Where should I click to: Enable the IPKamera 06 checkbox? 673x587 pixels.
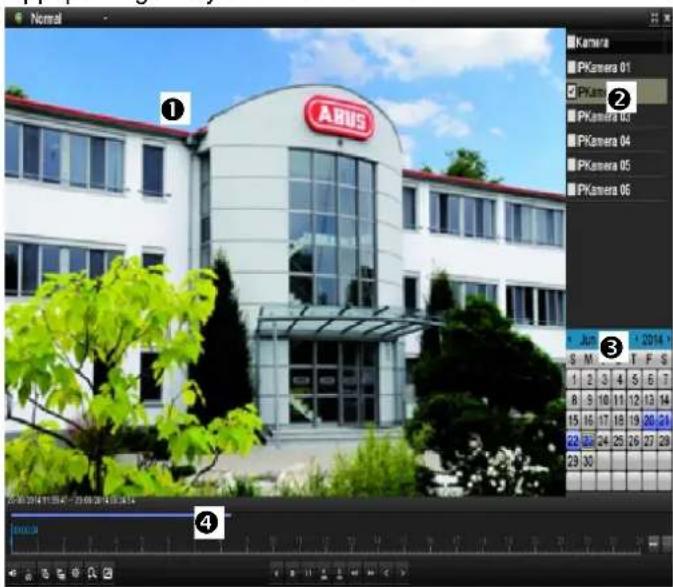[x=571, y=189]
